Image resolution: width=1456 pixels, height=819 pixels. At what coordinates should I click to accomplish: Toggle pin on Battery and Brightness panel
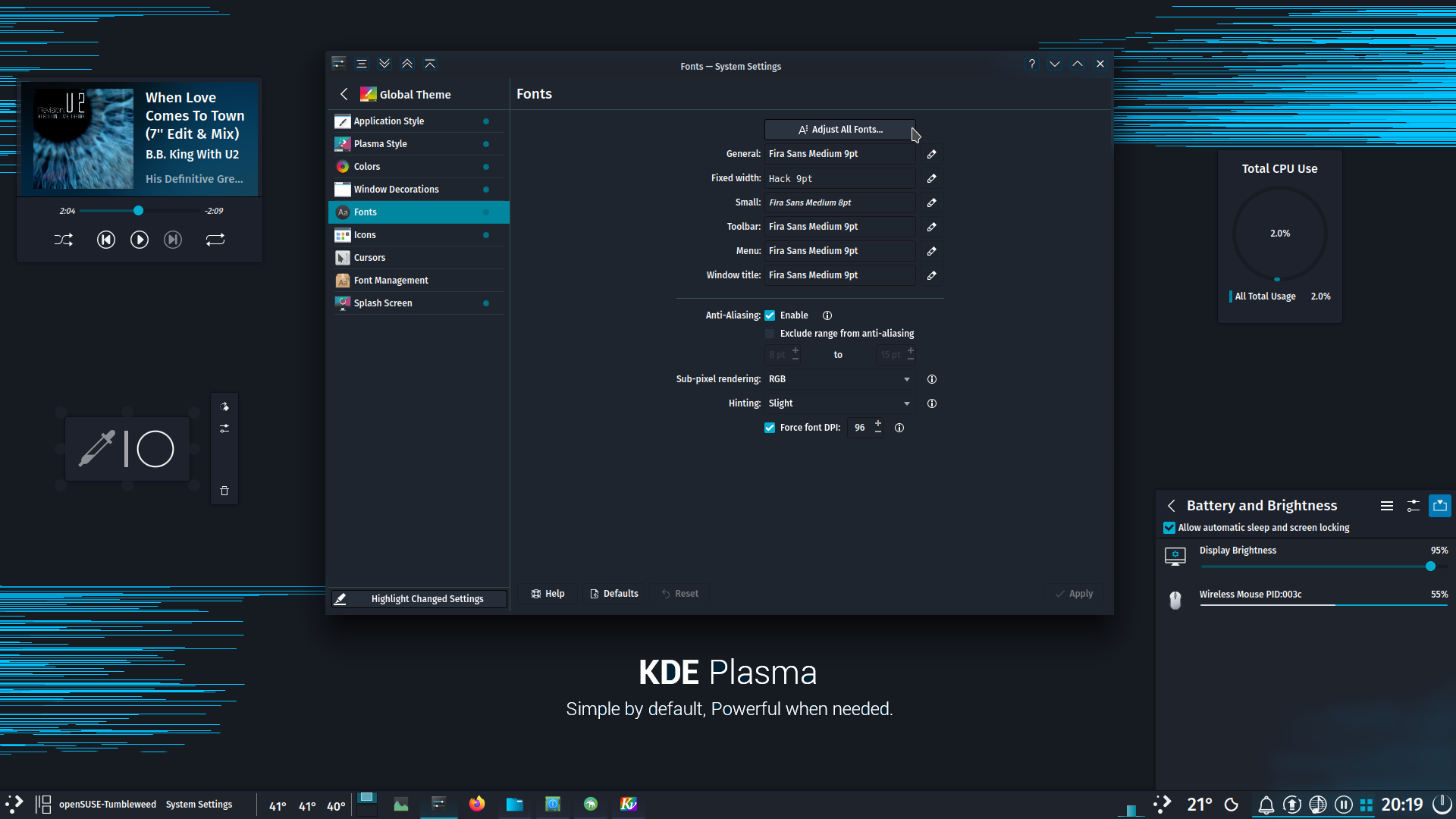pos(1440,506)
